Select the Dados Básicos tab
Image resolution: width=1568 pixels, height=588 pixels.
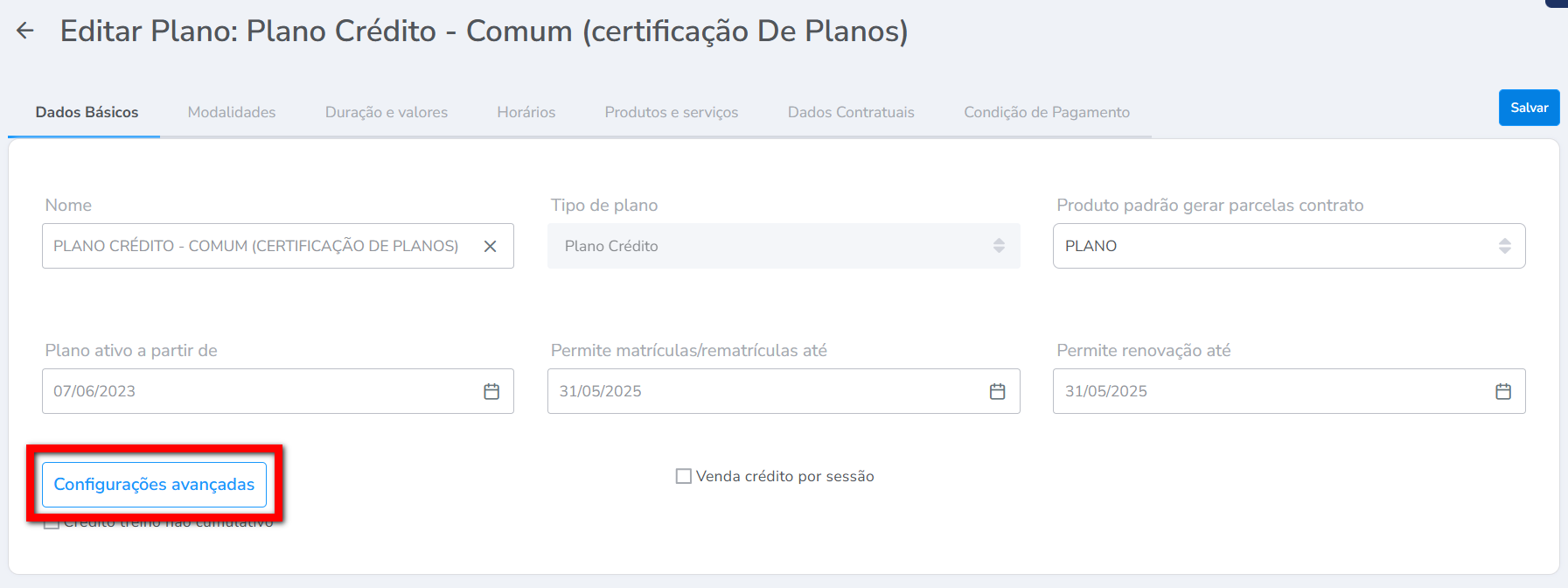pyautogui.click(x=87, y=112)
